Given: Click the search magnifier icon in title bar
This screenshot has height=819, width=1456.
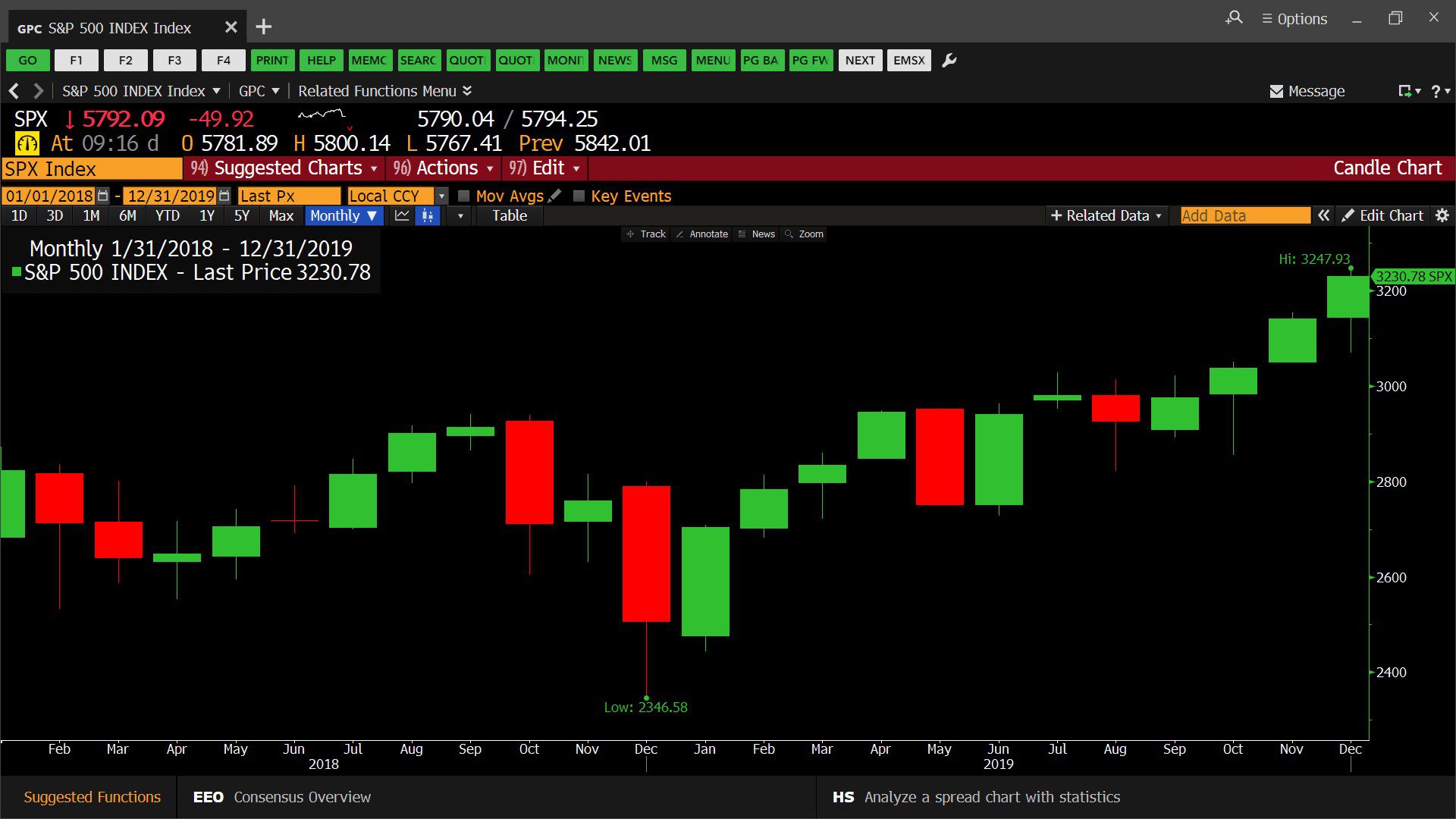Looking at the screenshot, I should click(x=1234, y=18).
